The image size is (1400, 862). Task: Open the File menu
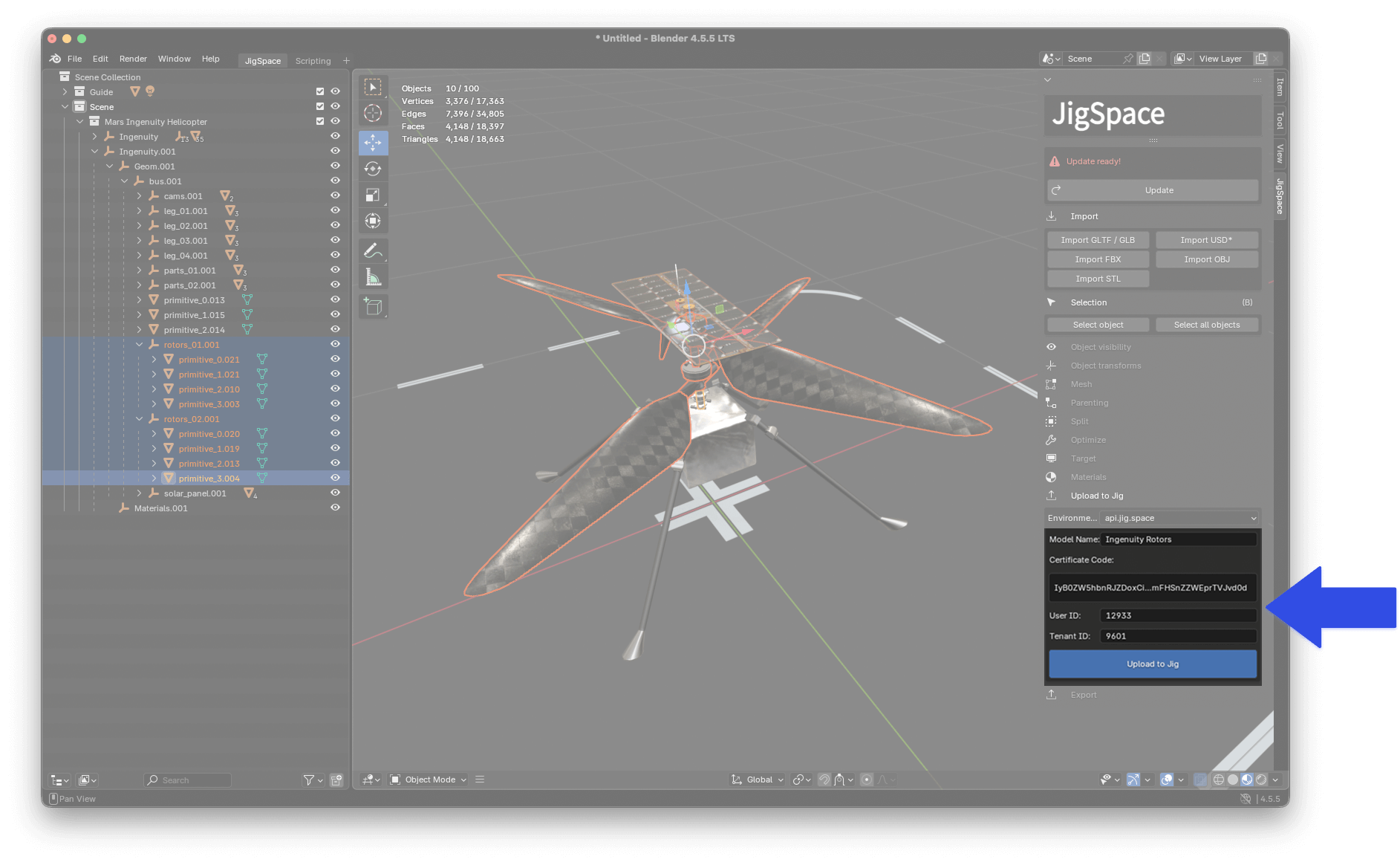pyautogui.click(x=74, y=59)
